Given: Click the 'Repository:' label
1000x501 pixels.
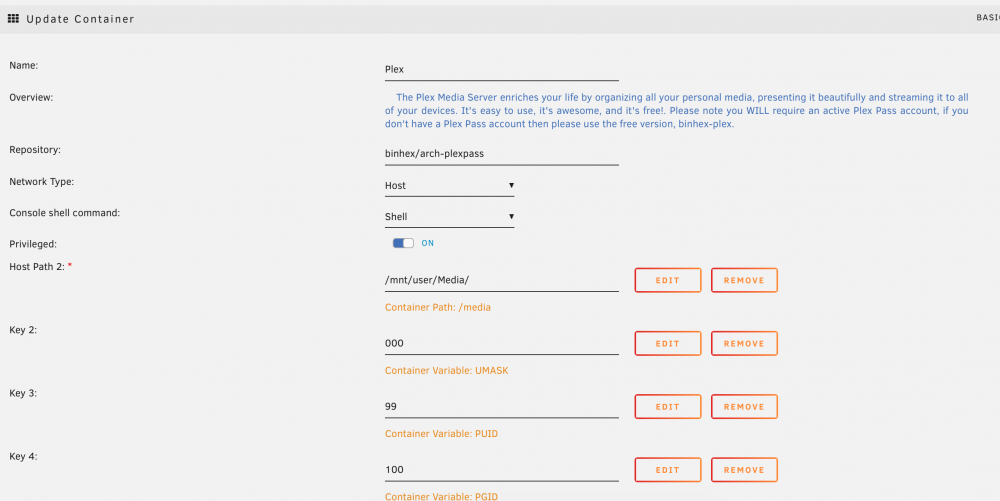Looking at the screenshot, I should pos(35,150).
